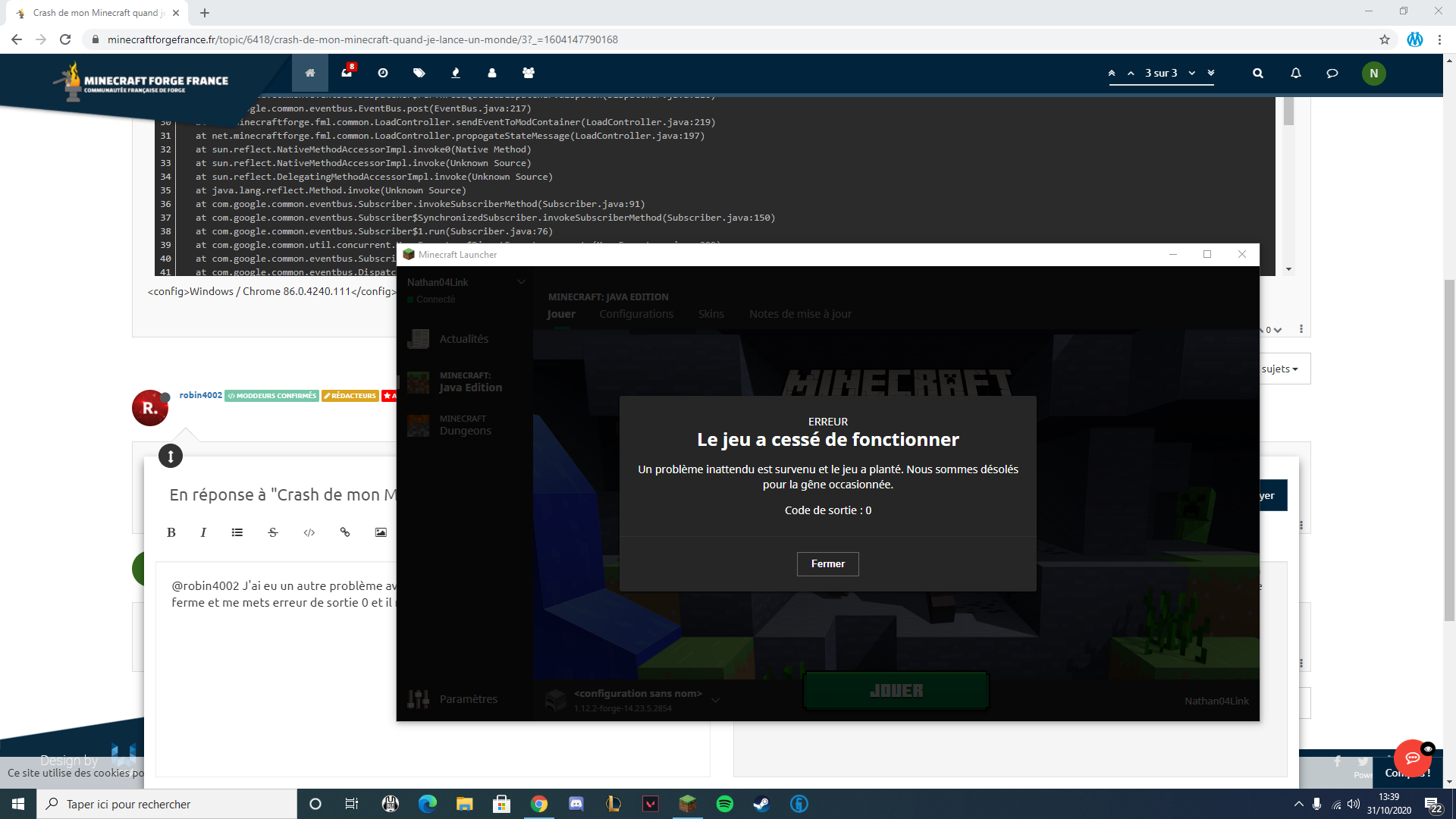The image size is (1456, 819).
Task: Toggle strikethrough formatting in composer
Action: [x=273, y=532]
